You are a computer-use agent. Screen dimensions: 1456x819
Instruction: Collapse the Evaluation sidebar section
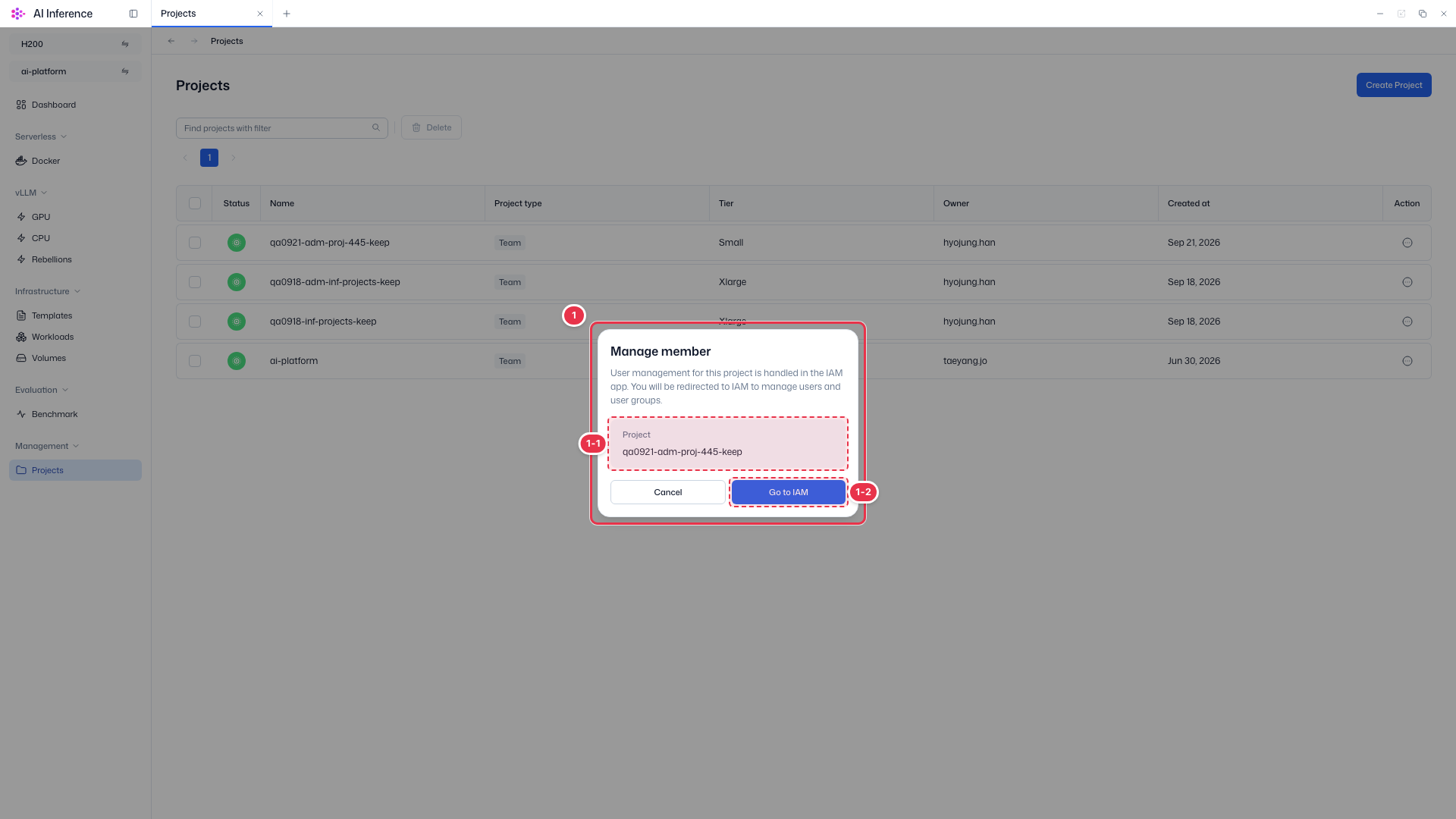point(42,390)
